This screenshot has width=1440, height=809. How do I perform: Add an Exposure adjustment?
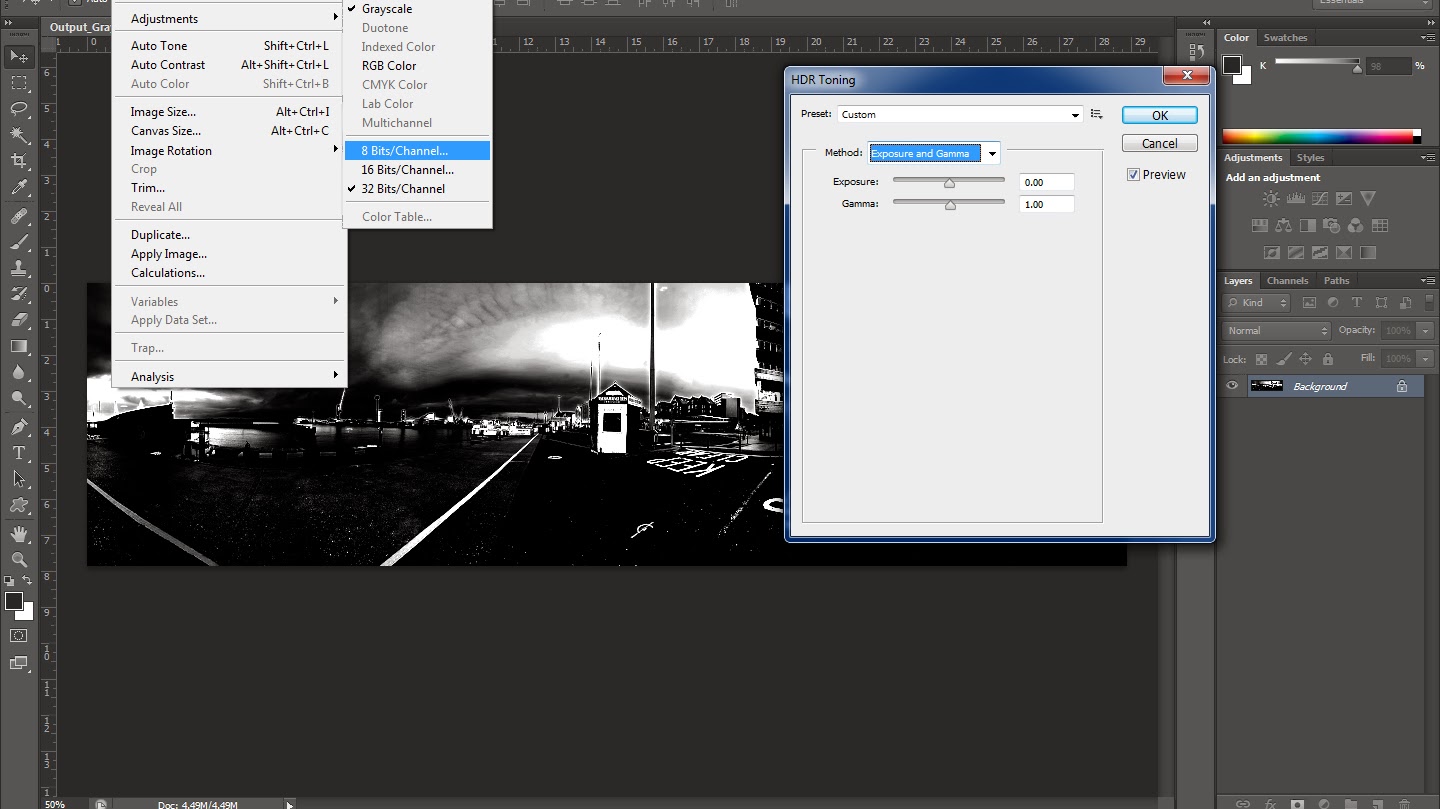coord(1343,199)
